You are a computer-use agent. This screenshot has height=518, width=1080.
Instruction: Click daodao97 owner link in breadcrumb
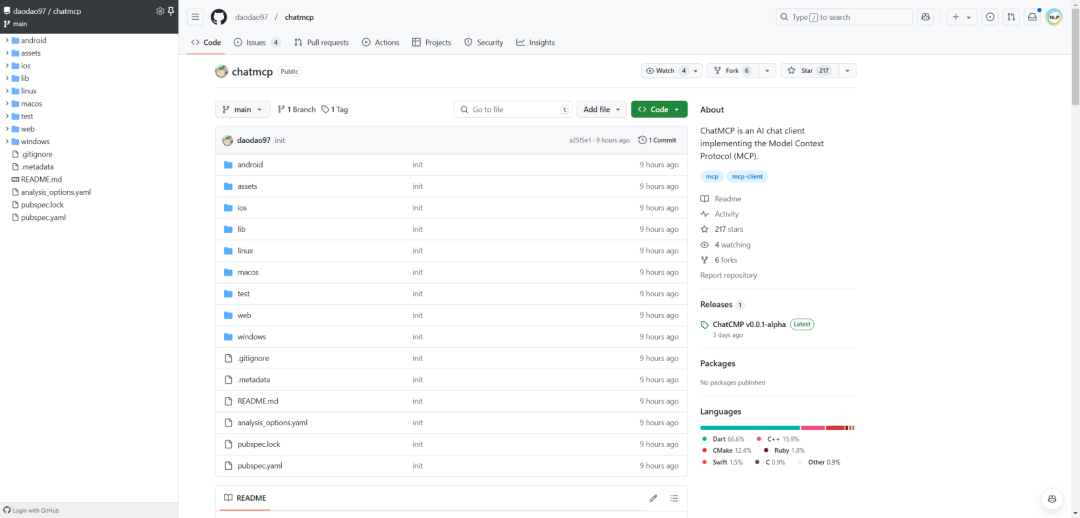pyautogui.click(x=251, y=17)
